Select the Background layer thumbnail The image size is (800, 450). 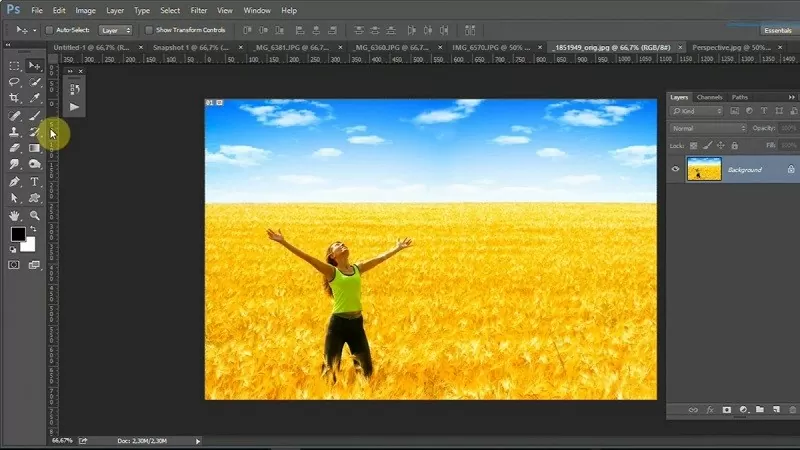point(704,169)
